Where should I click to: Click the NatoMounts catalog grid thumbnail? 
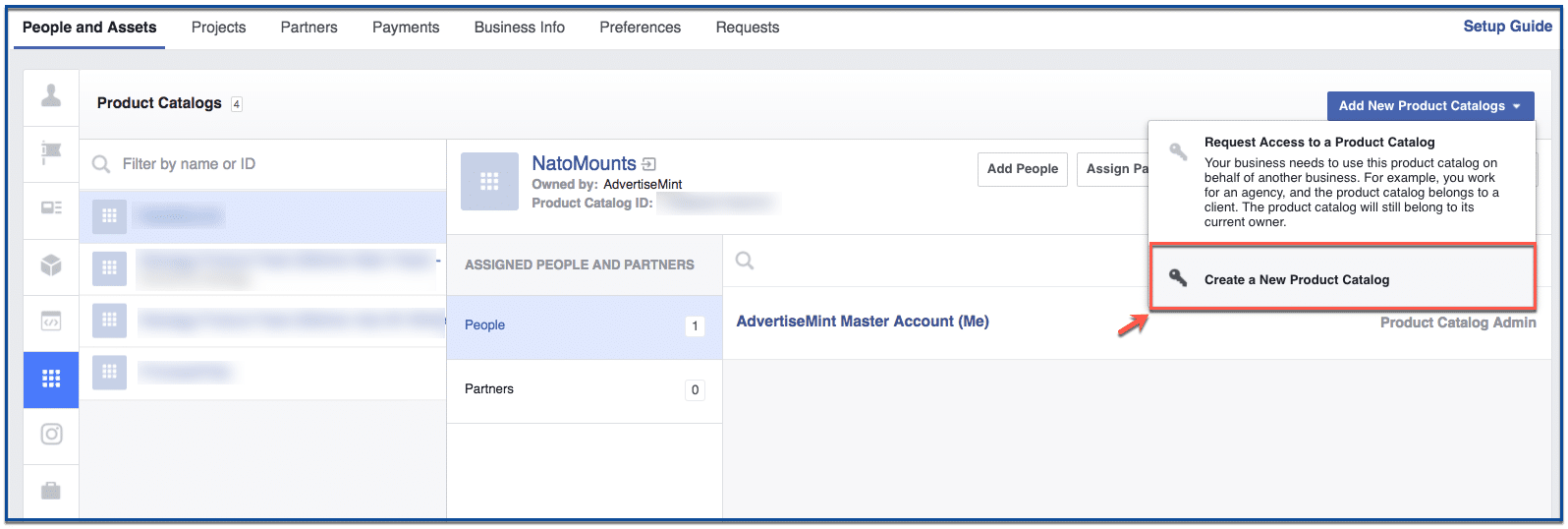point(489,181)
